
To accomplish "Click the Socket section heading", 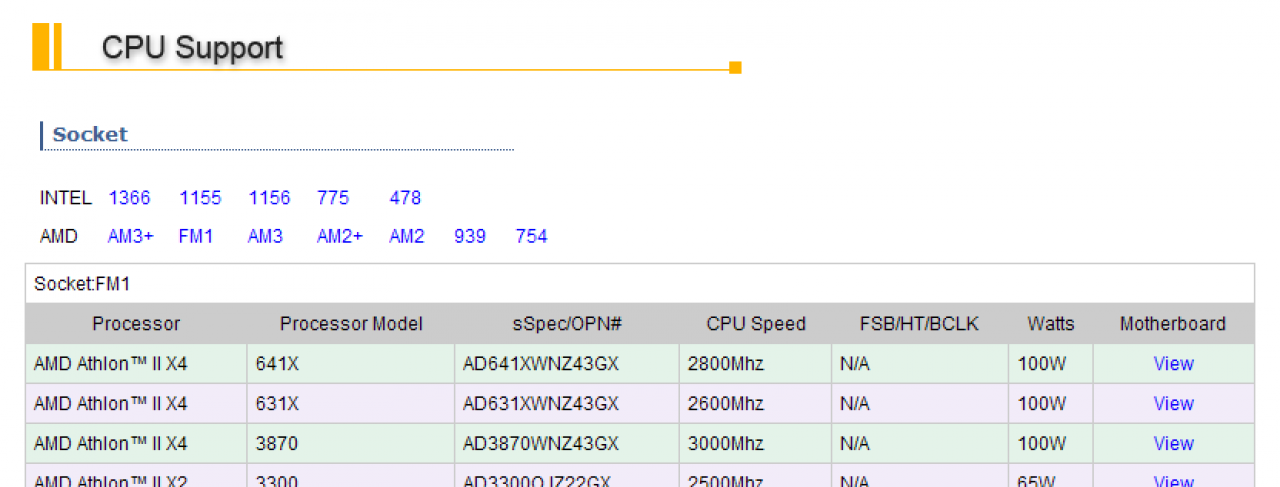I will click(90, 135).
